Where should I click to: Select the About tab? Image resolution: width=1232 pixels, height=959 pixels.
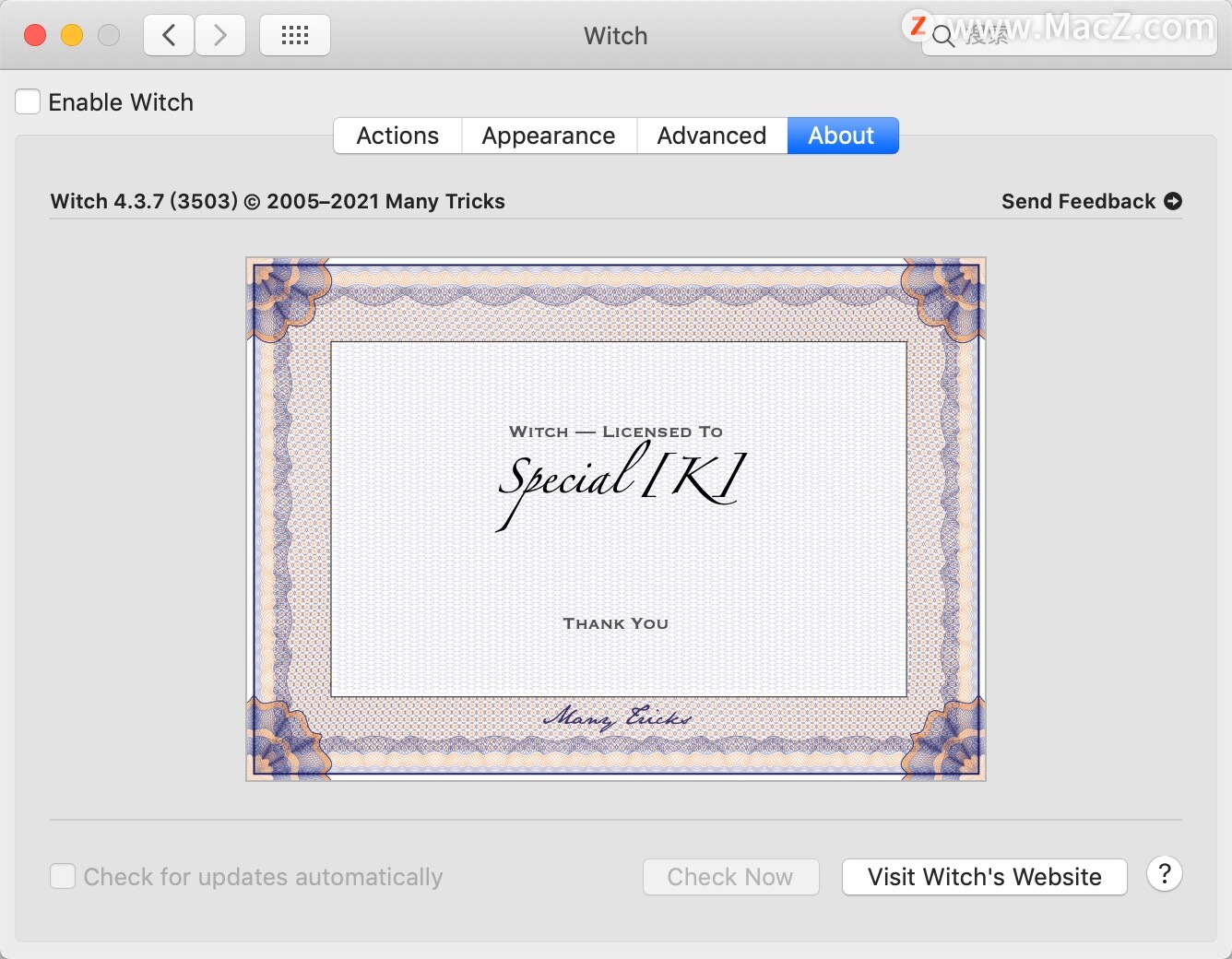coord(842,136)
